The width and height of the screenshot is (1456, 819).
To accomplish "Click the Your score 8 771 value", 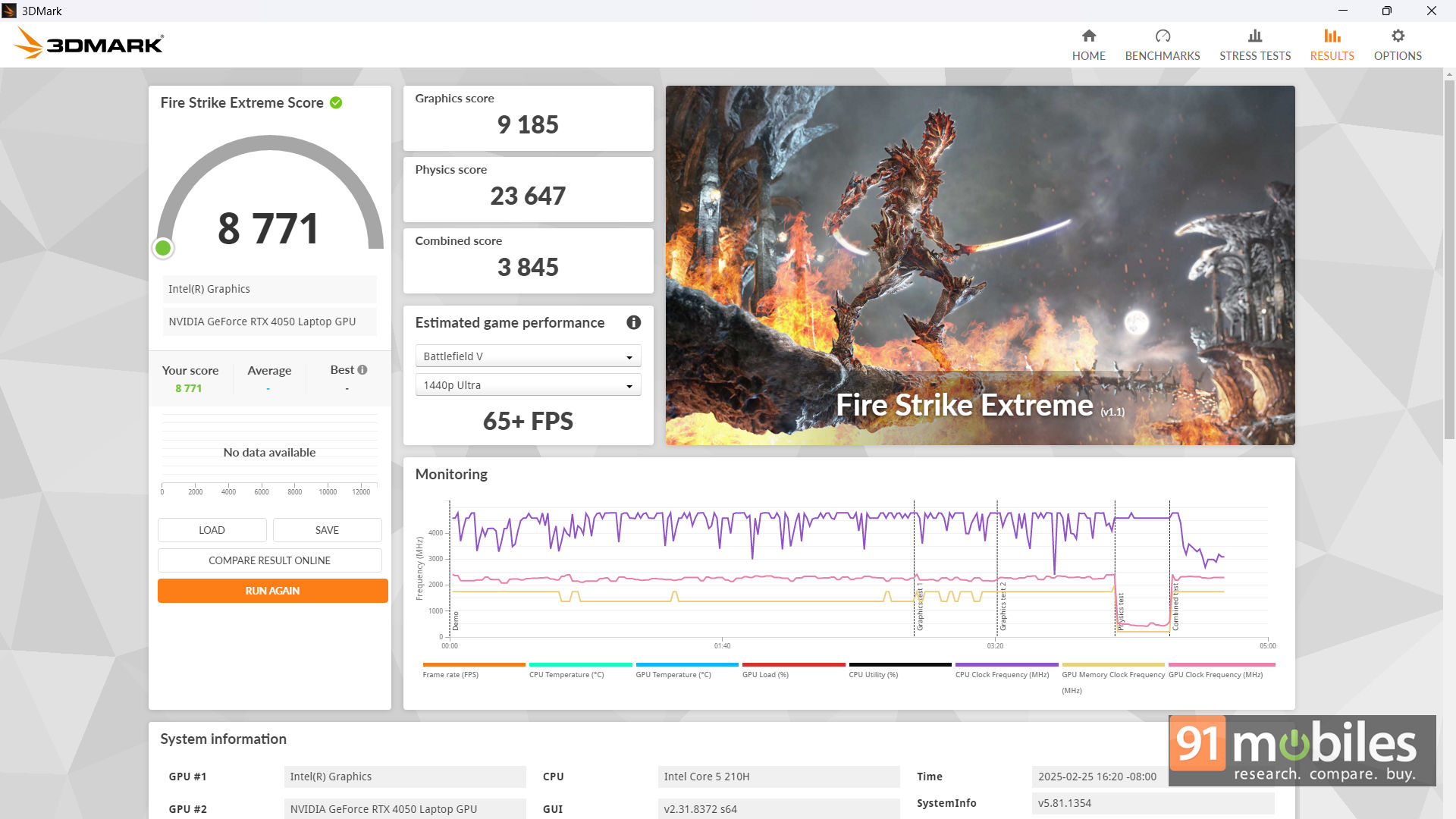I will click(x=189, y=388).
